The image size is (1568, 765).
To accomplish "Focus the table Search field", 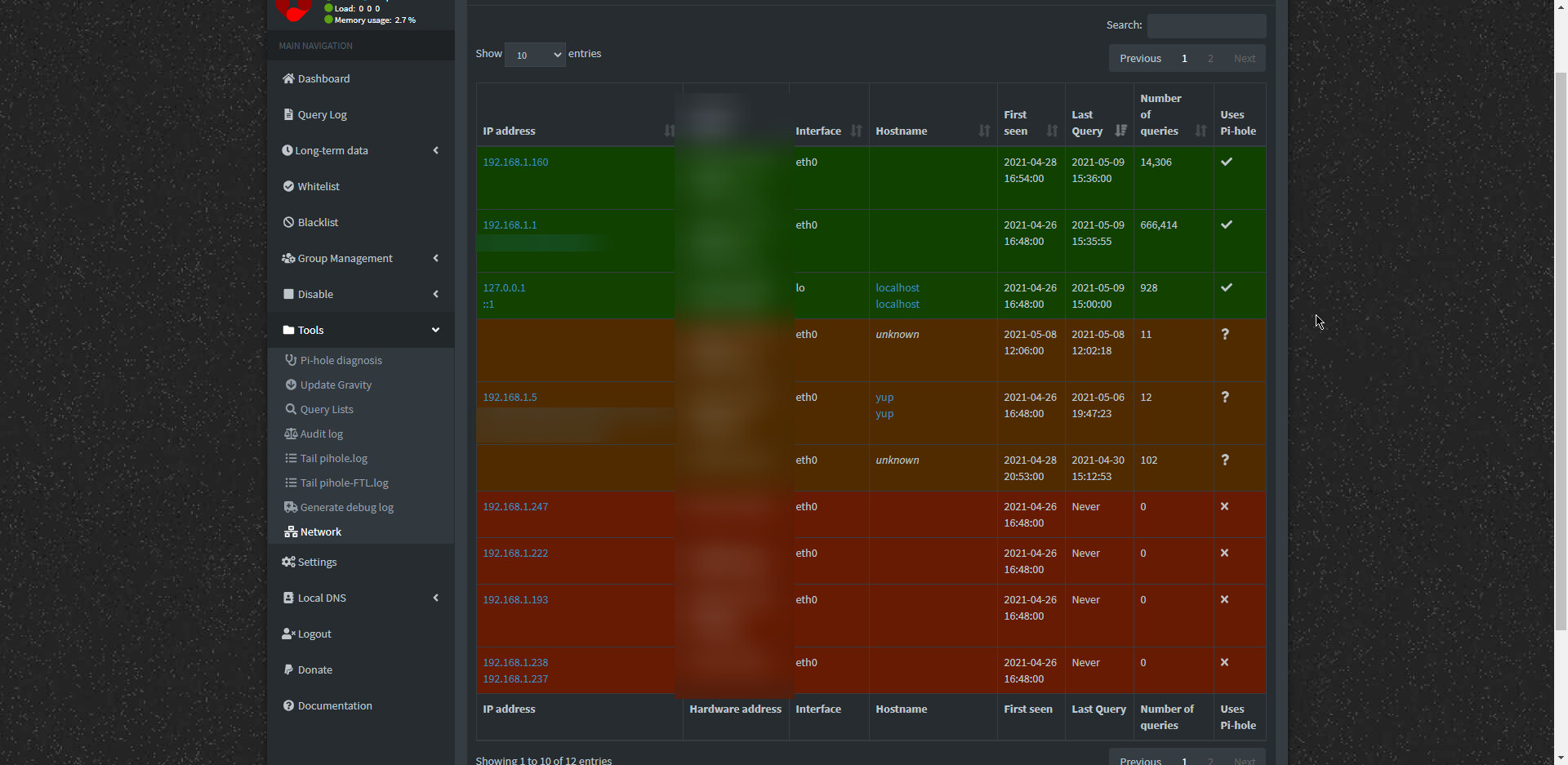I will pos(1206,25).
